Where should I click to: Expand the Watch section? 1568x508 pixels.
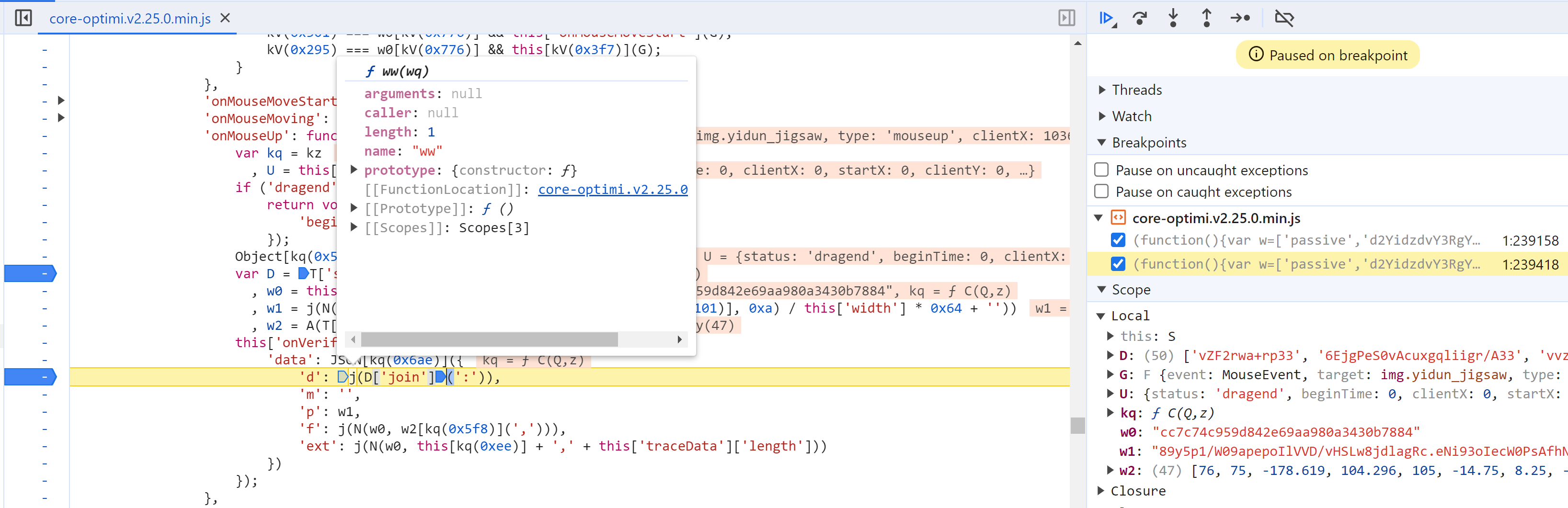(1102, 115)
